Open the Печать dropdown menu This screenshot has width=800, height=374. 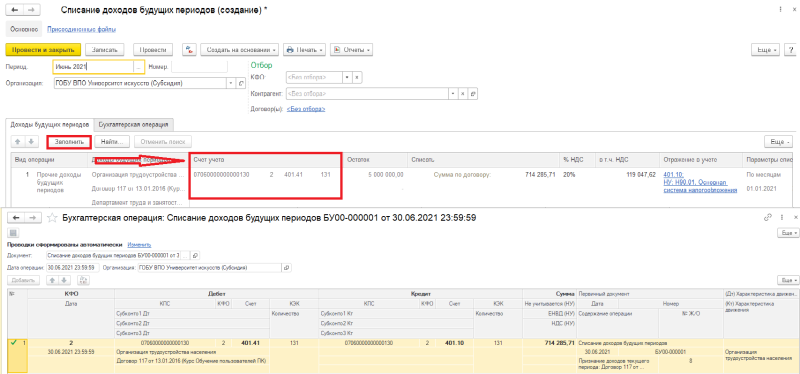305,49
